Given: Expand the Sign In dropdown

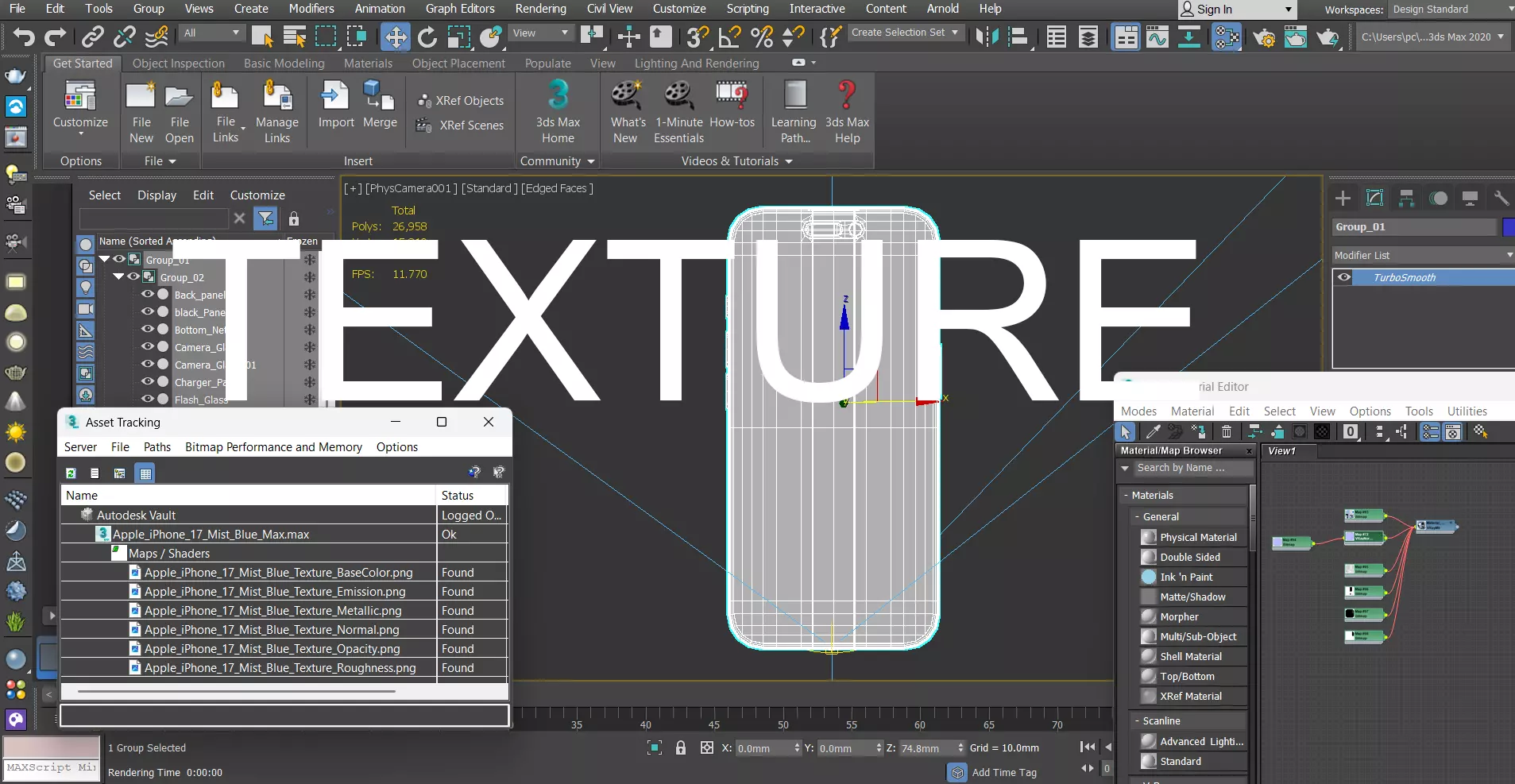Looking at the screenshot, I should point(1289,10).
